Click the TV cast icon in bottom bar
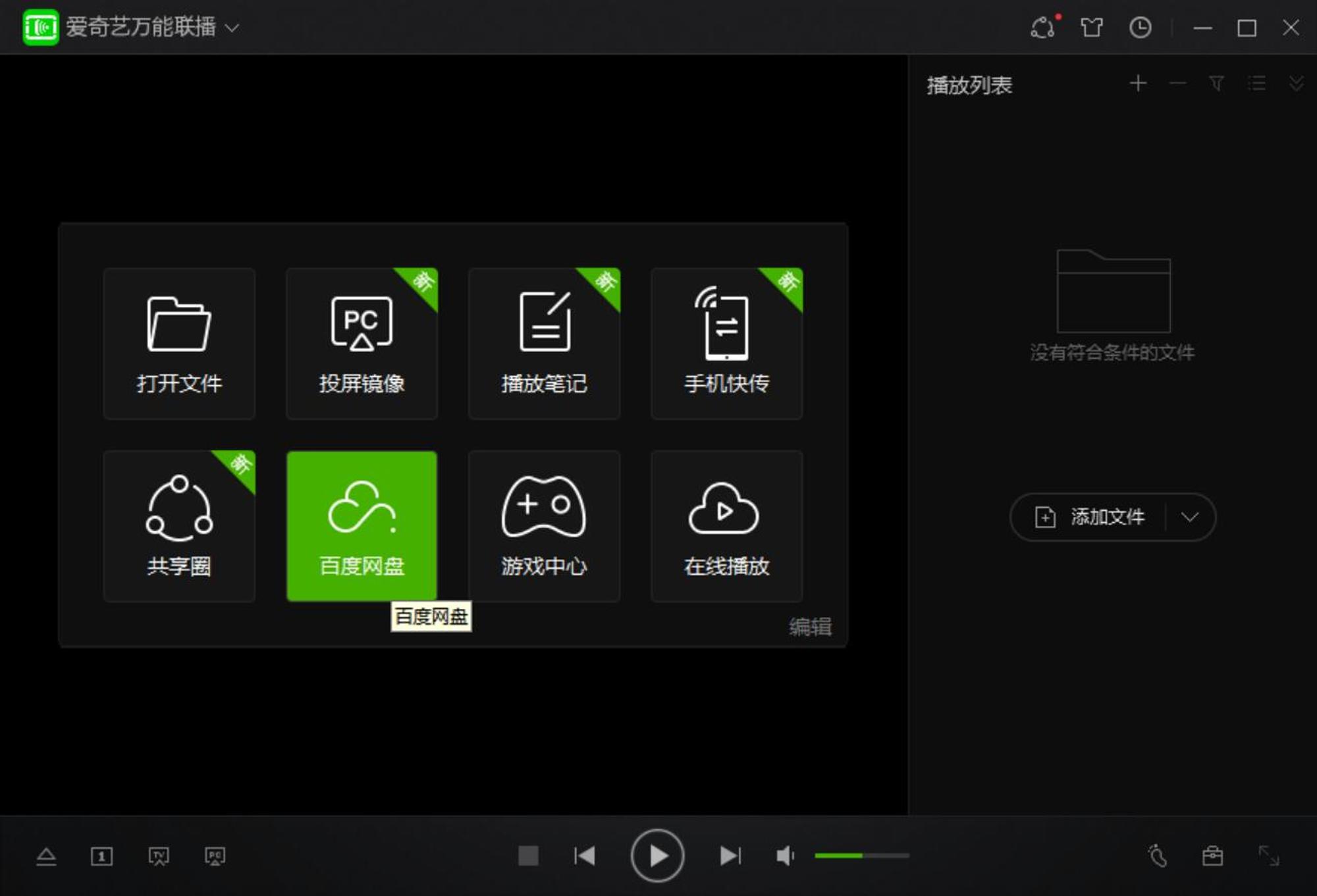 point(159,856)
